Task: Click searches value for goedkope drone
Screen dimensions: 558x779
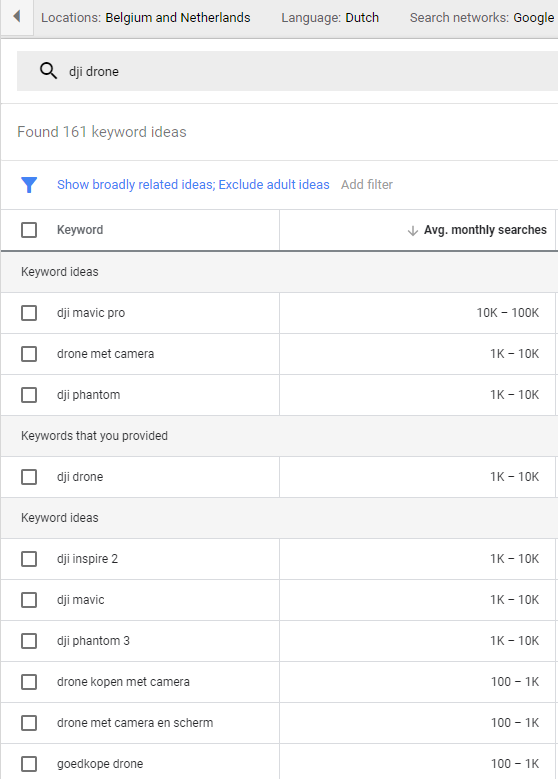Action: (515, 764)
